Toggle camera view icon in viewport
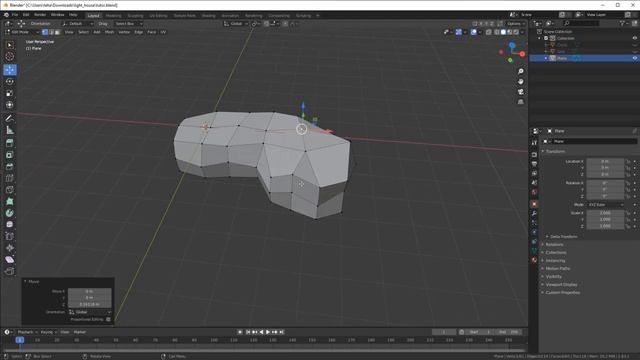 521,92
